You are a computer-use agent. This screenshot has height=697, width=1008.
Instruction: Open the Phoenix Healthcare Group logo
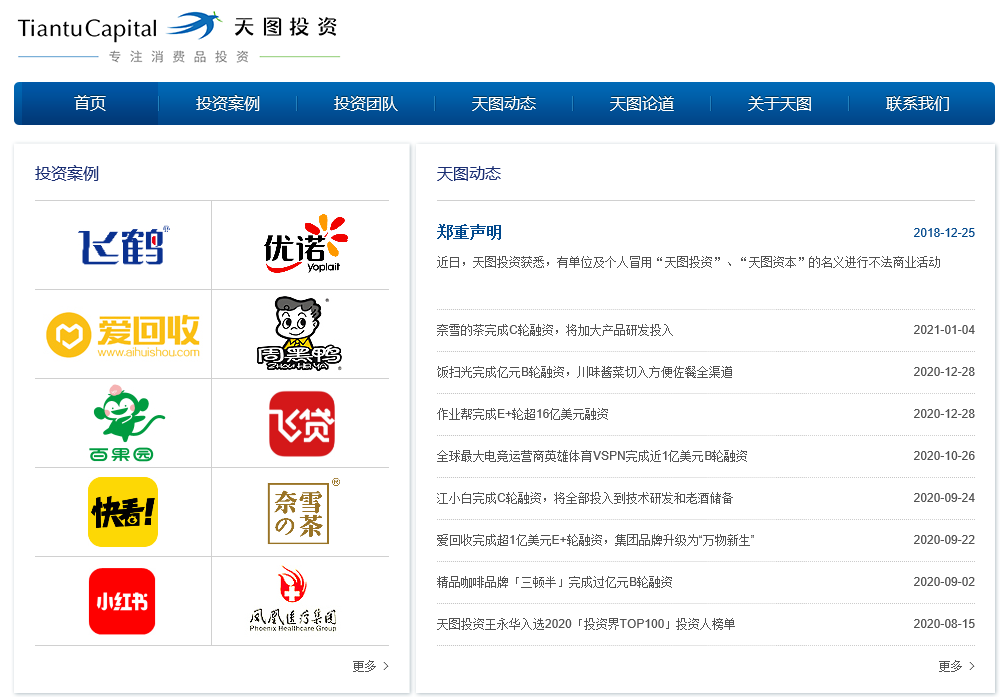point(294,600)
